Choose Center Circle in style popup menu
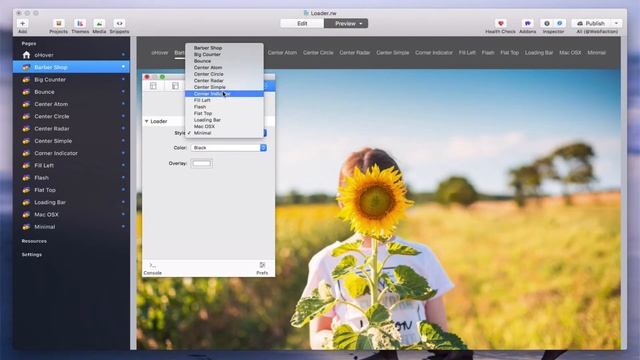The image size is (640, 360). pyautogui.click(x=224, y=74)
